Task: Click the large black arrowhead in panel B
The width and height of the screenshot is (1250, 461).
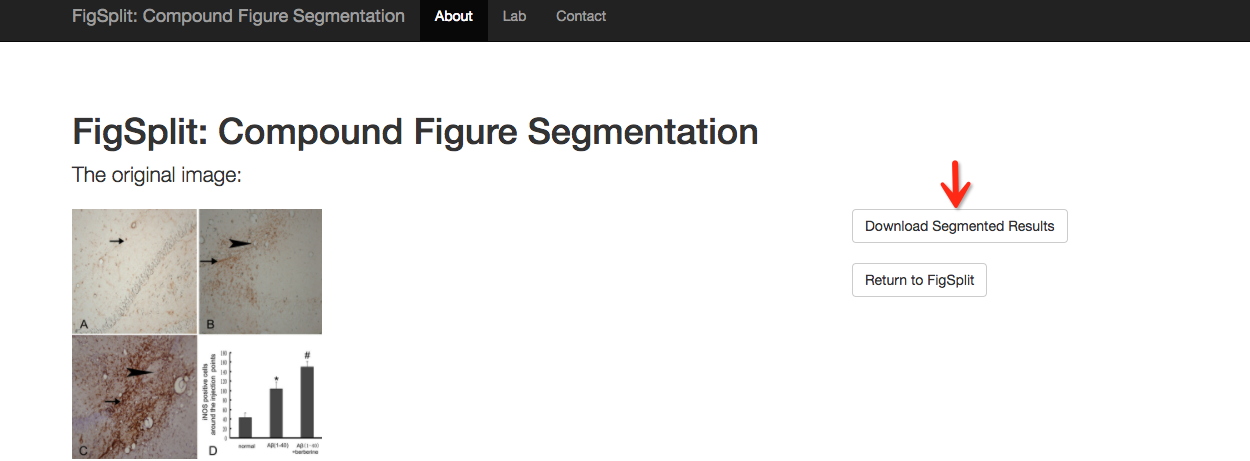Action: [x=240, y=242]
